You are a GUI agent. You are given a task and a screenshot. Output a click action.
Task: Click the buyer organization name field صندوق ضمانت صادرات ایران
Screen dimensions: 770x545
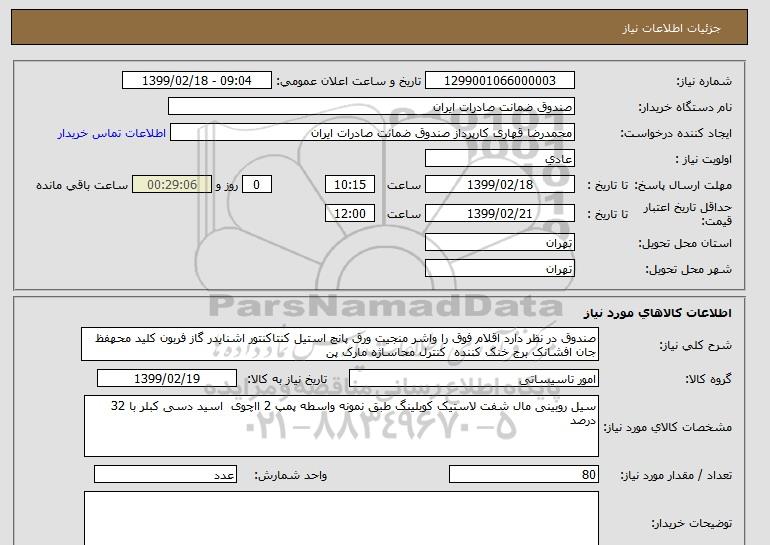[x=371, y=107]
